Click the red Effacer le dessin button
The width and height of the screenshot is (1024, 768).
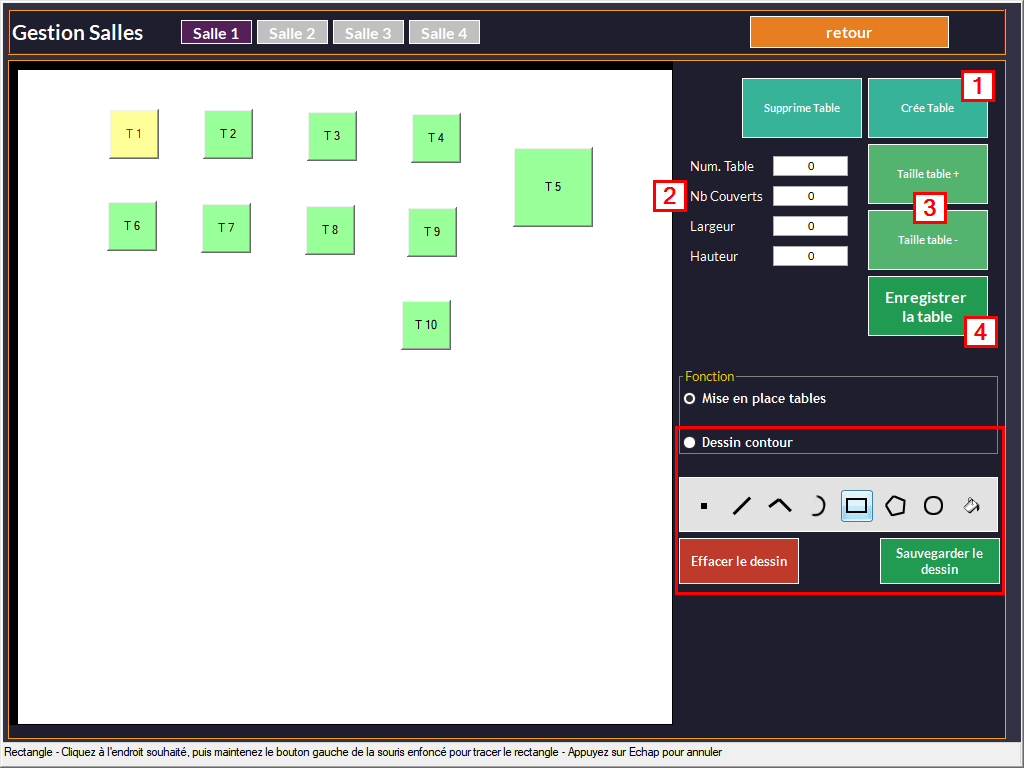tap(739, 561)
